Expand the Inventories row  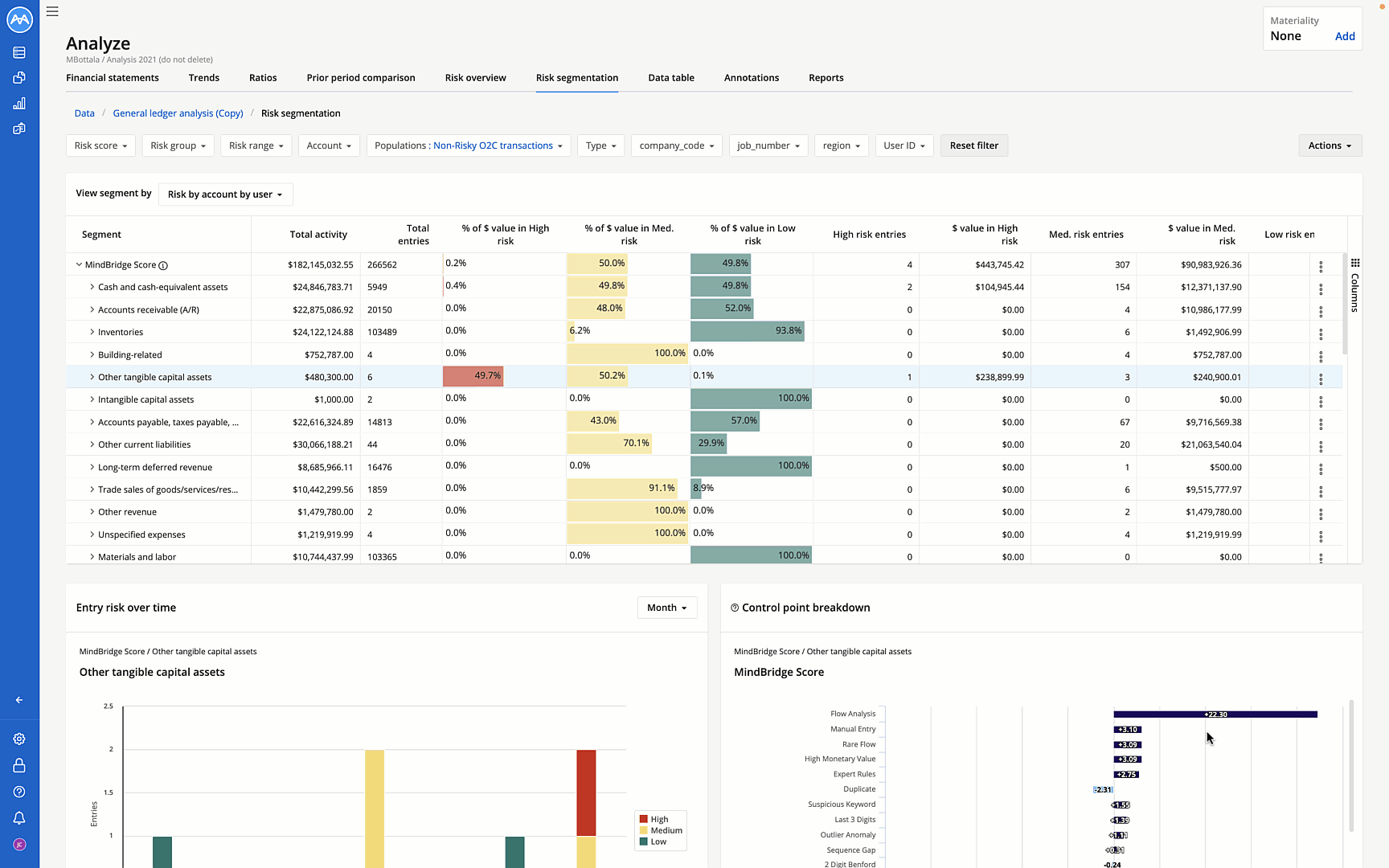[x=92, y=332]
